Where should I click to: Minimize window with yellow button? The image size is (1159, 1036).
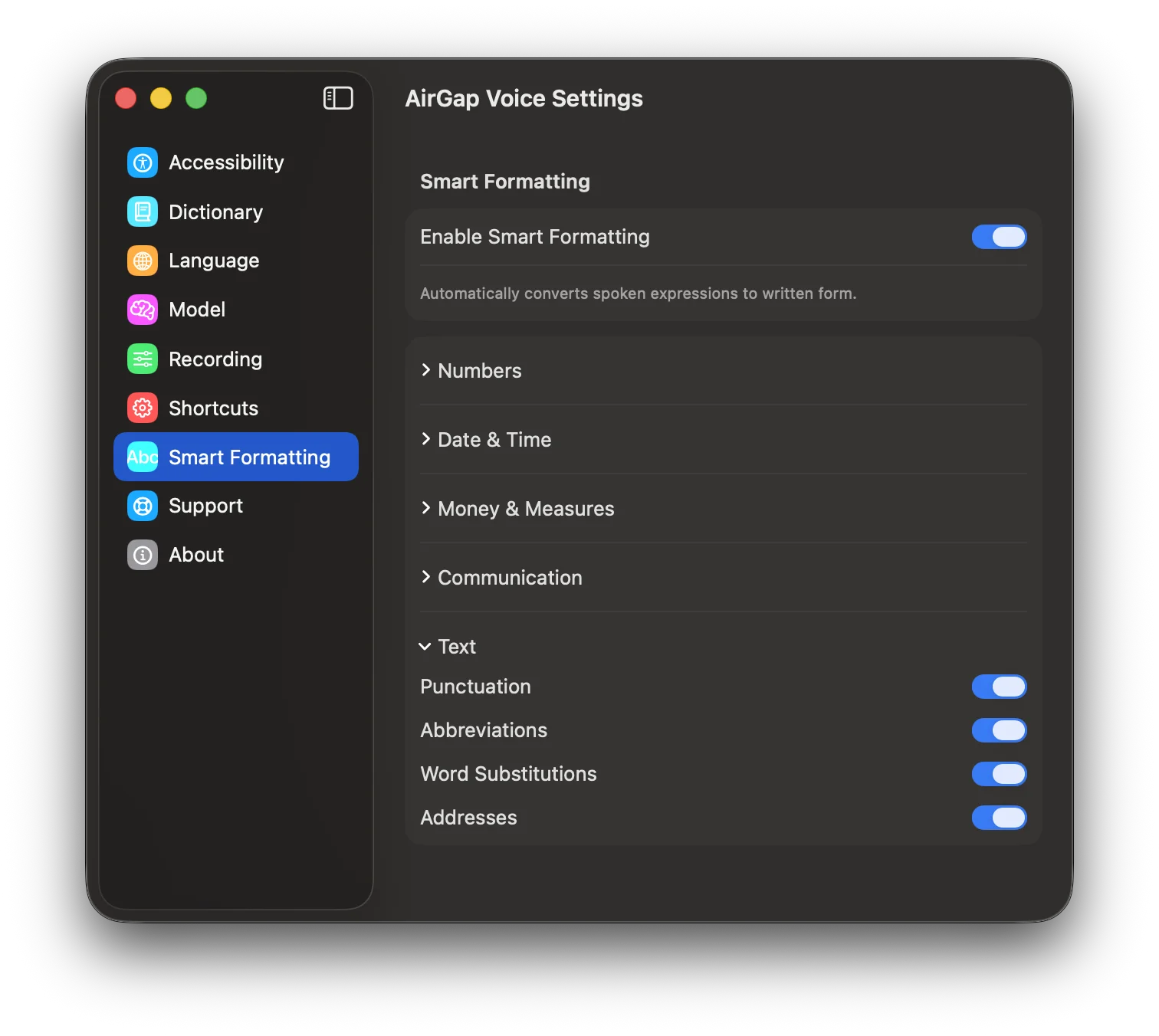pyautogui.click(x=161, y=98)
